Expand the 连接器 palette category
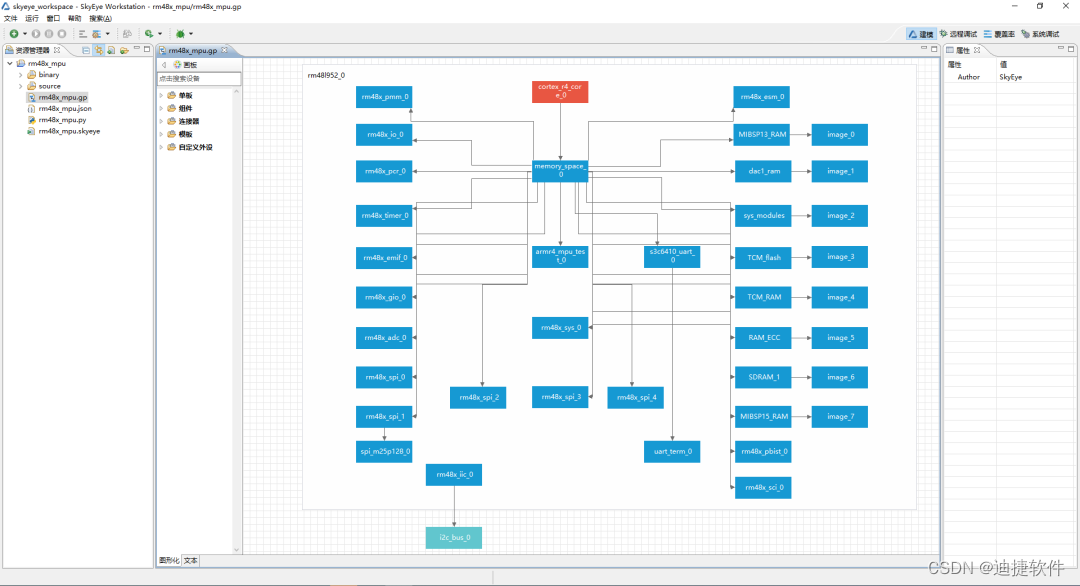The image size is (1080, 586). [x=161, y=121]
